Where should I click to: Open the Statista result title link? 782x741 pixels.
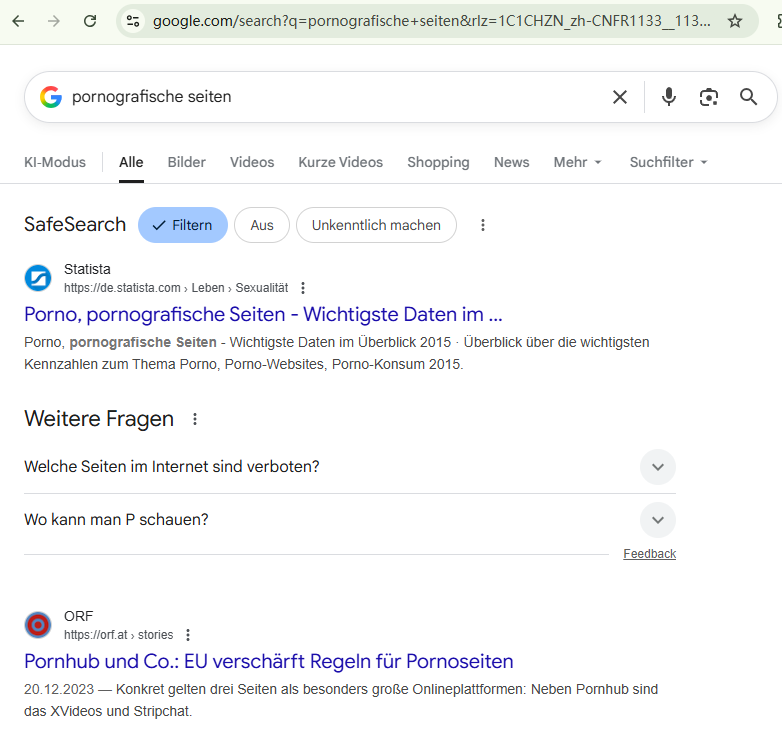pos(263,314)
